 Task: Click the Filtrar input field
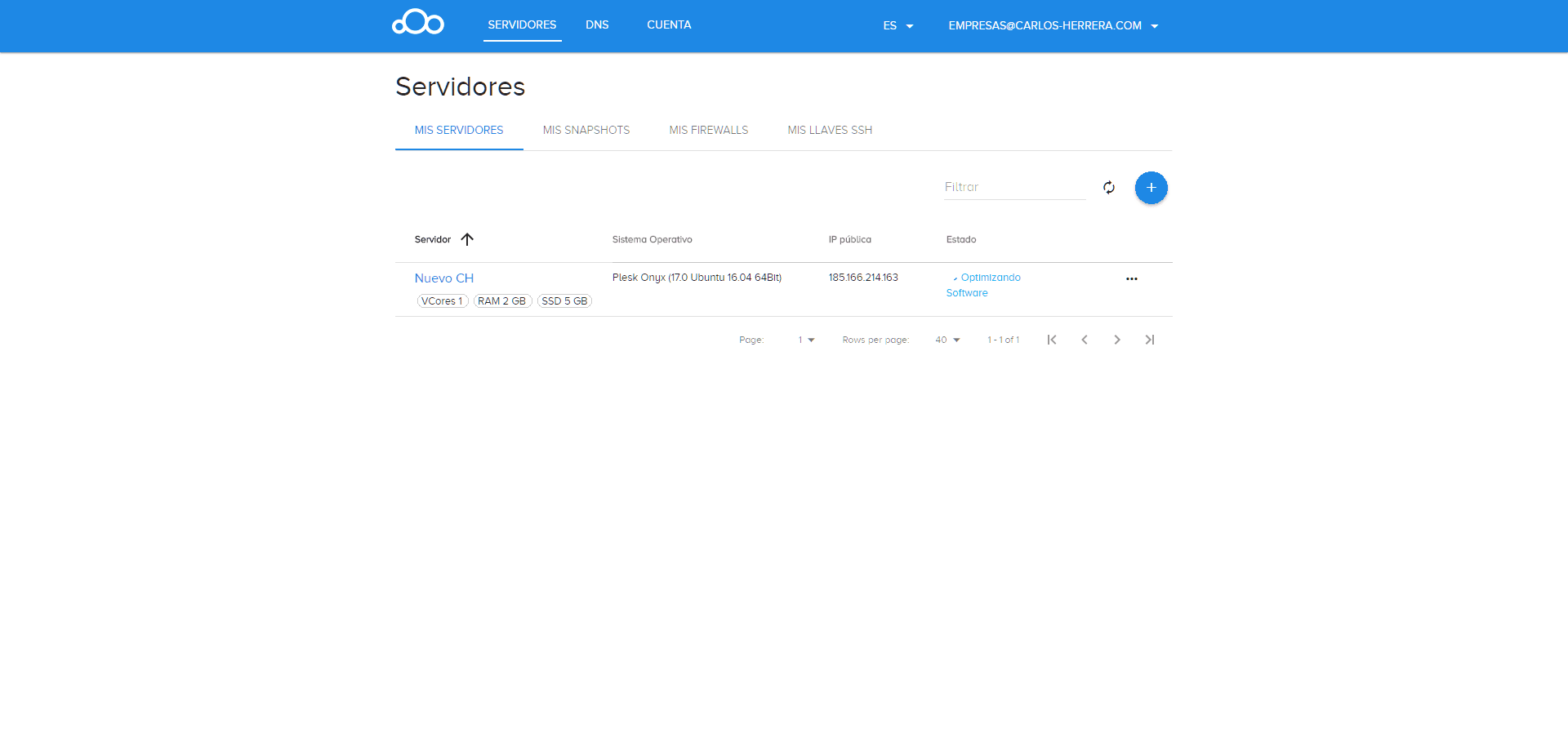[1014, 187]
